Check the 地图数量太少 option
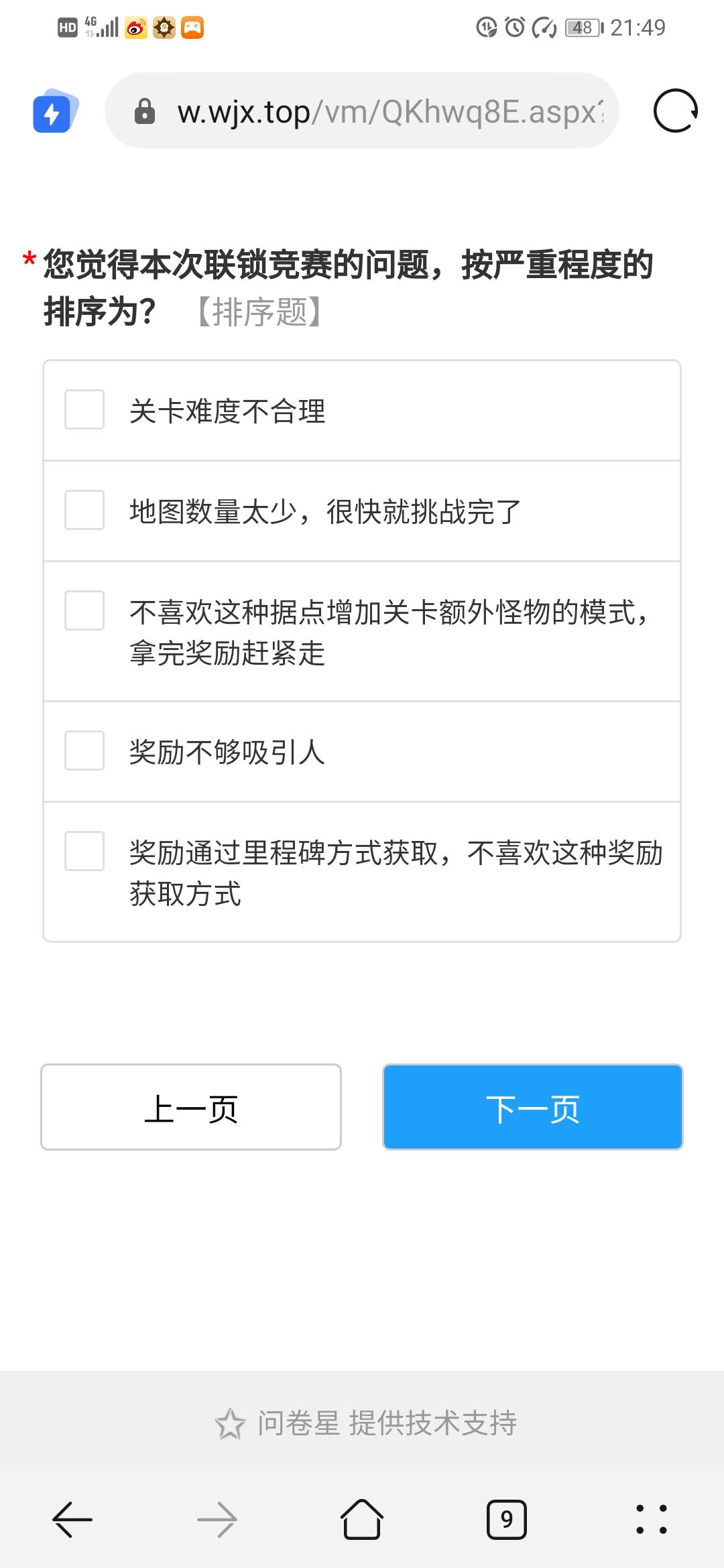724x1568 pixels. tap(84, 510)
